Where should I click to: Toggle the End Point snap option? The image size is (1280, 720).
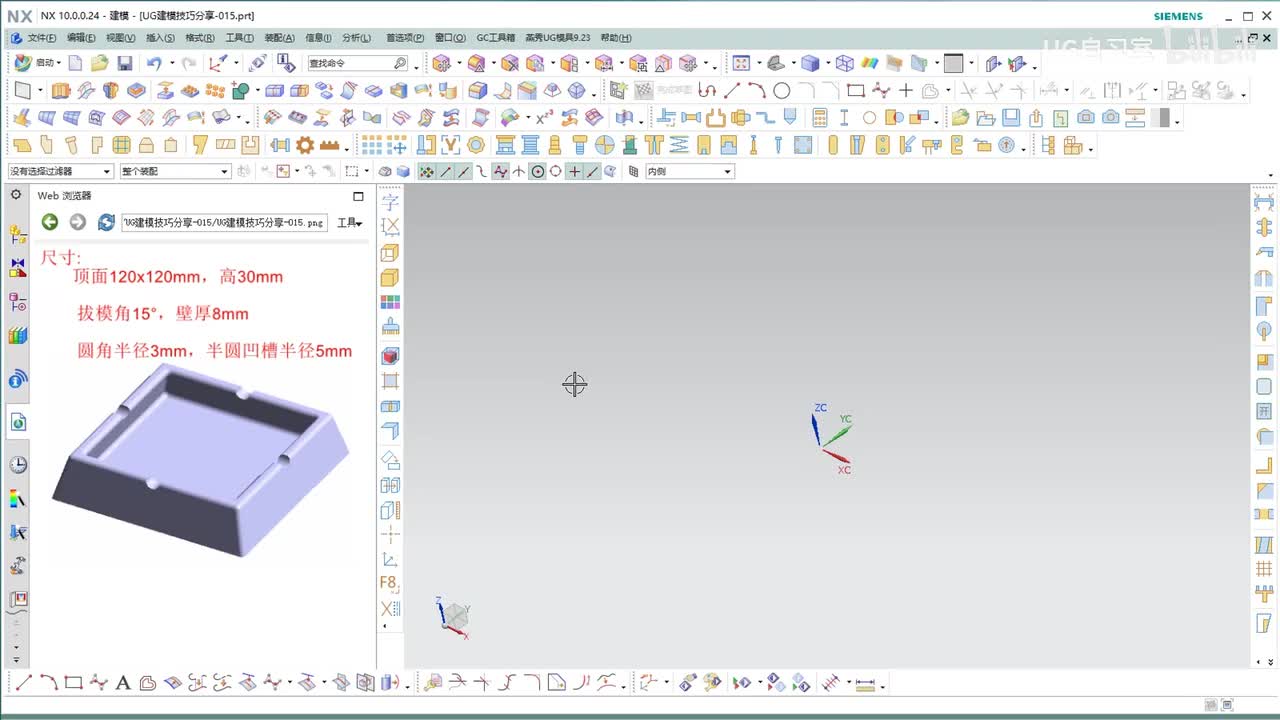[x=445, y=171]
